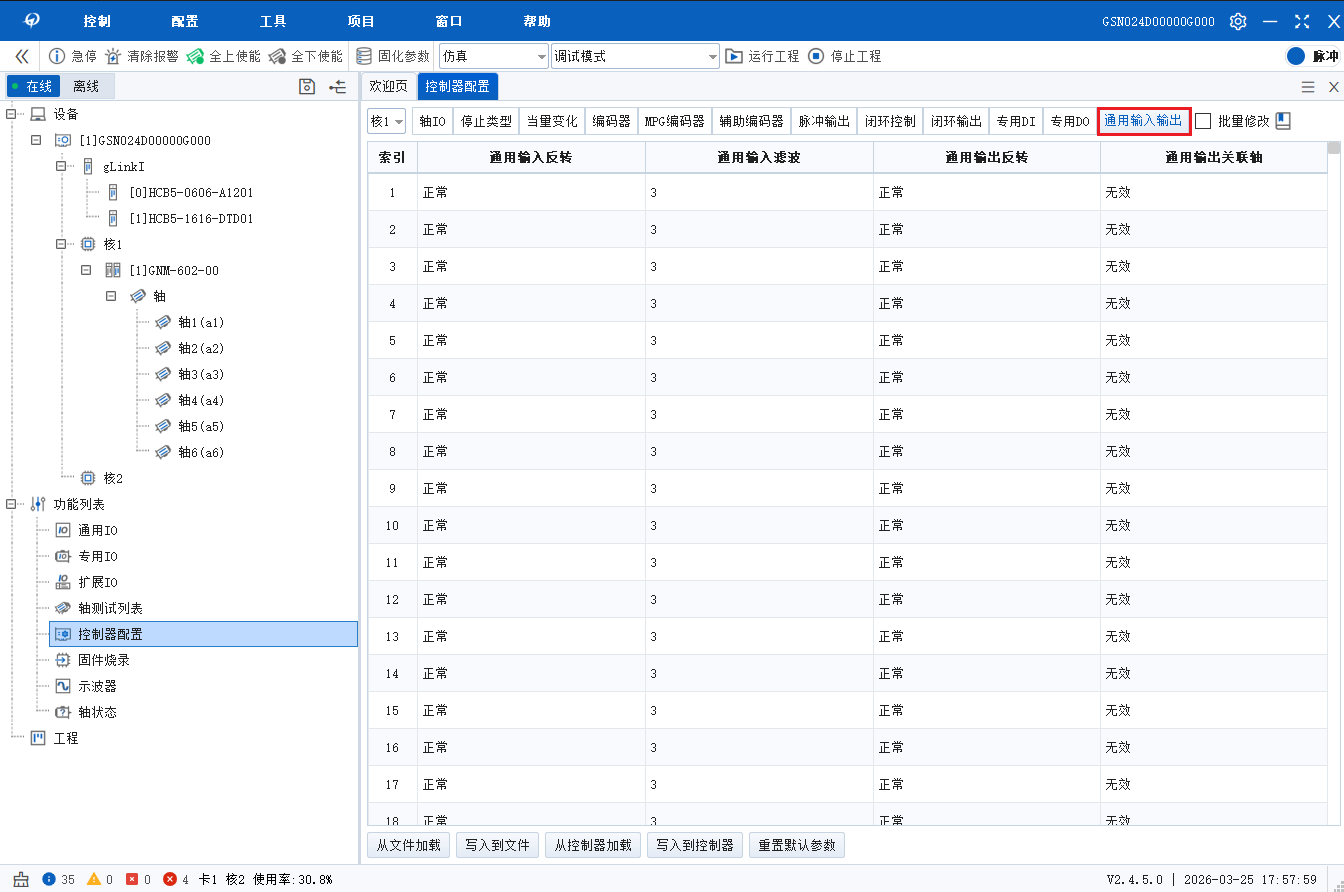Click the 清除报警 clear alarm icon
The width and height of the screenshot is (1344, 892).
click(113, 56)
